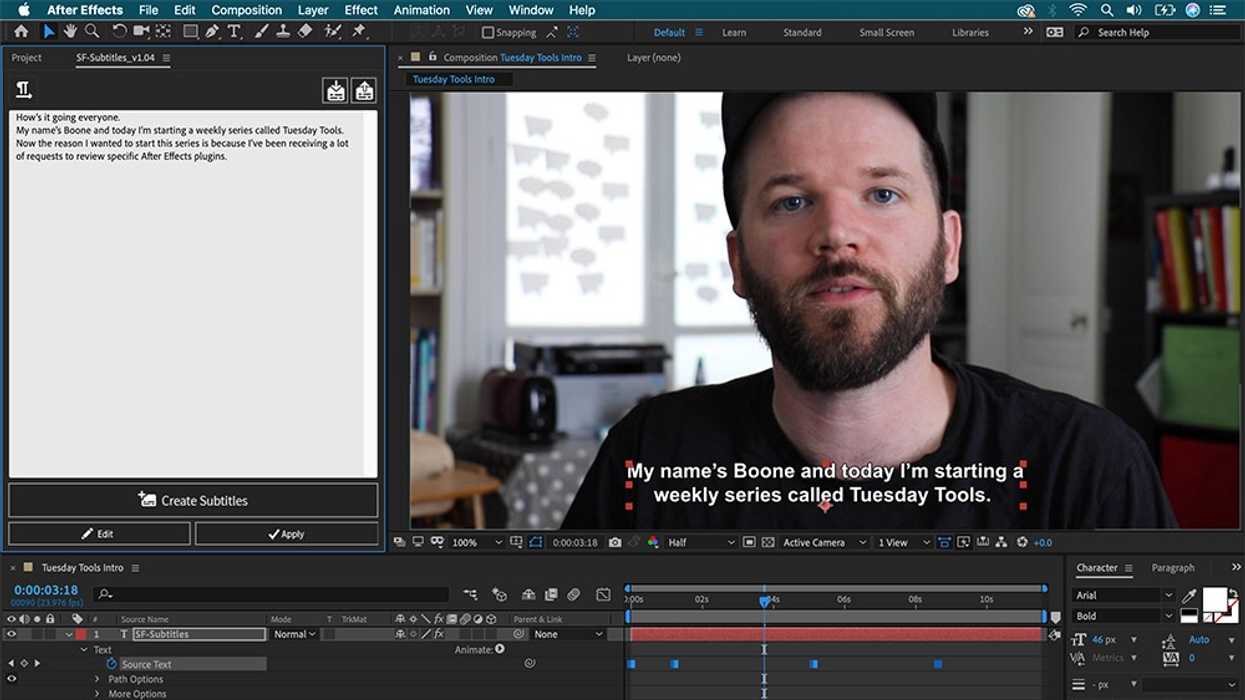Click the import subtitles icon in SF-Subtitles panel
Image resolution: width=1245 pixels, height=700 pixels.
(335, 91)
